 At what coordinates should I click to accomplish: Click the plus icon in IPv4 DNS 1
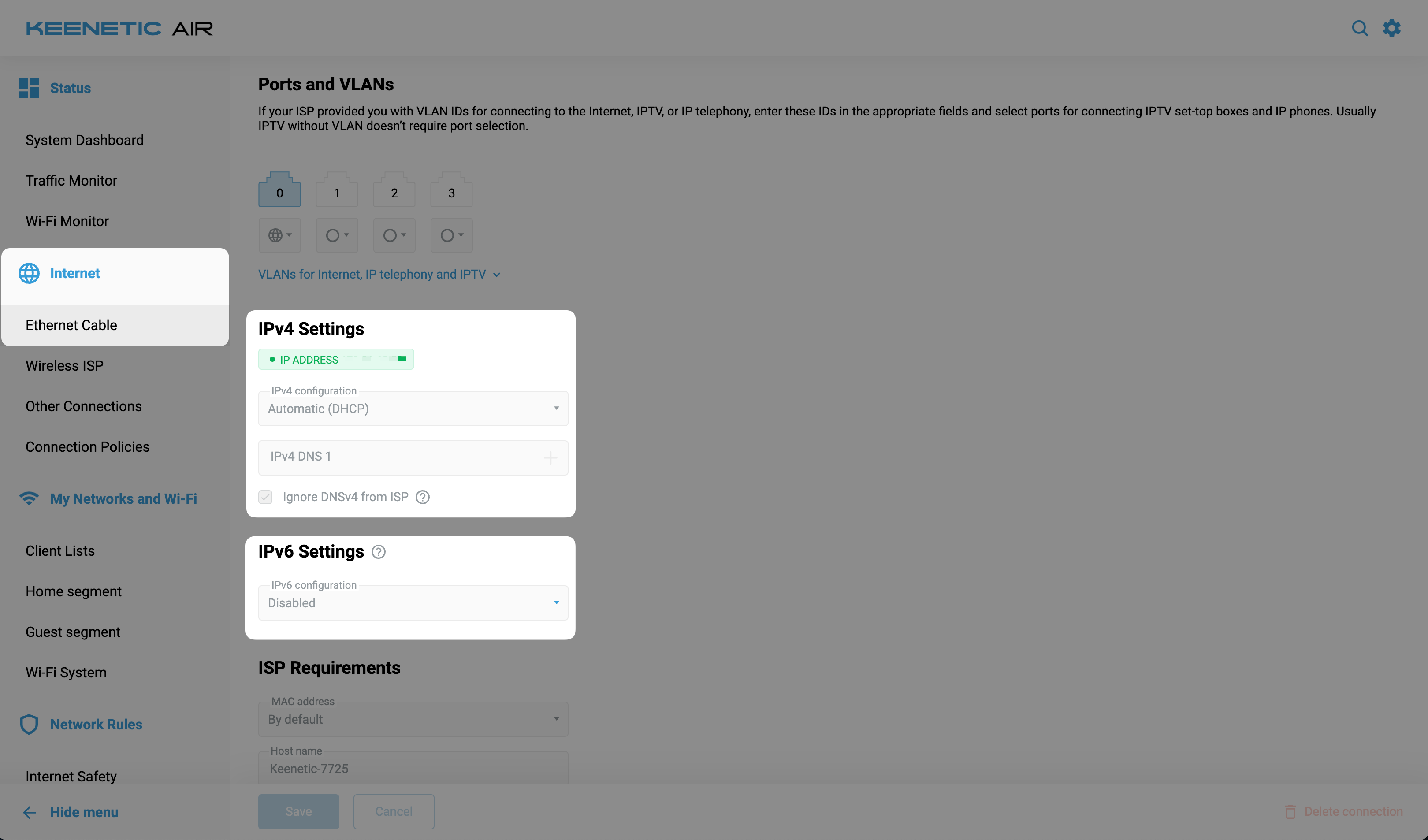point(550,457)
